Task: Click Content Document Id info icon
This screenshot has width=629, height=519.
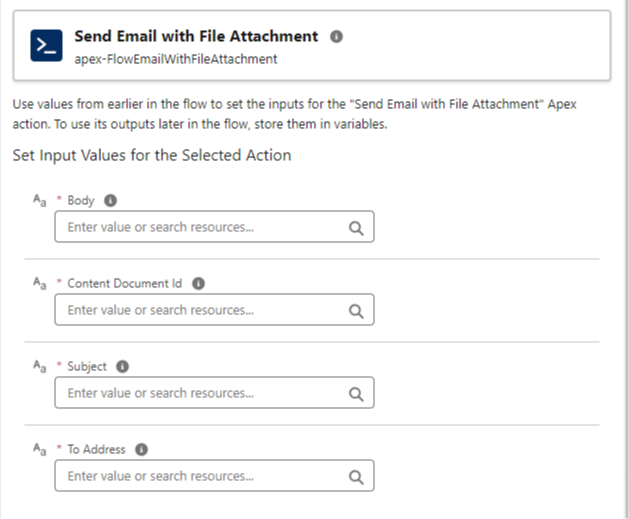Action: coord(198,283)
